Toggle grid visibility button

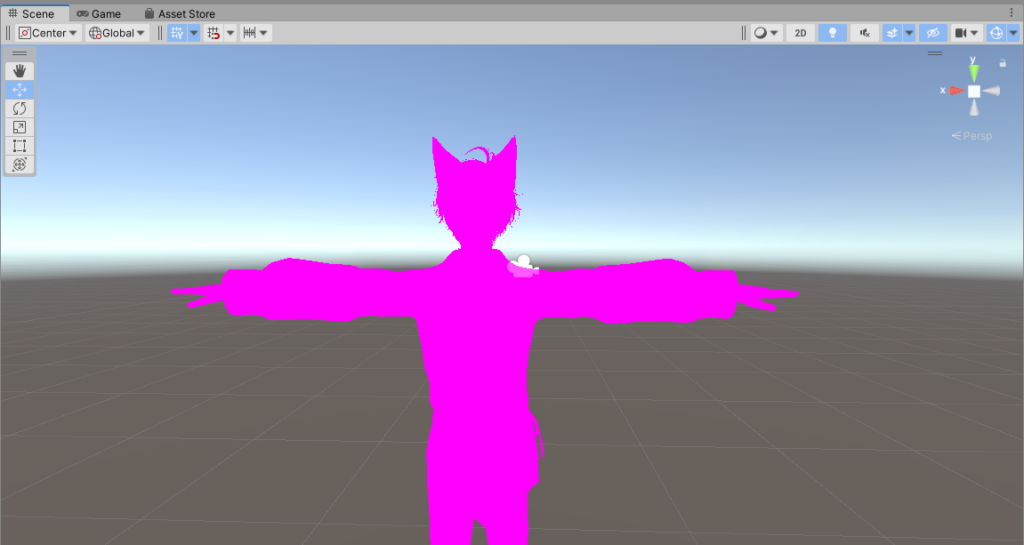(177, 33)
